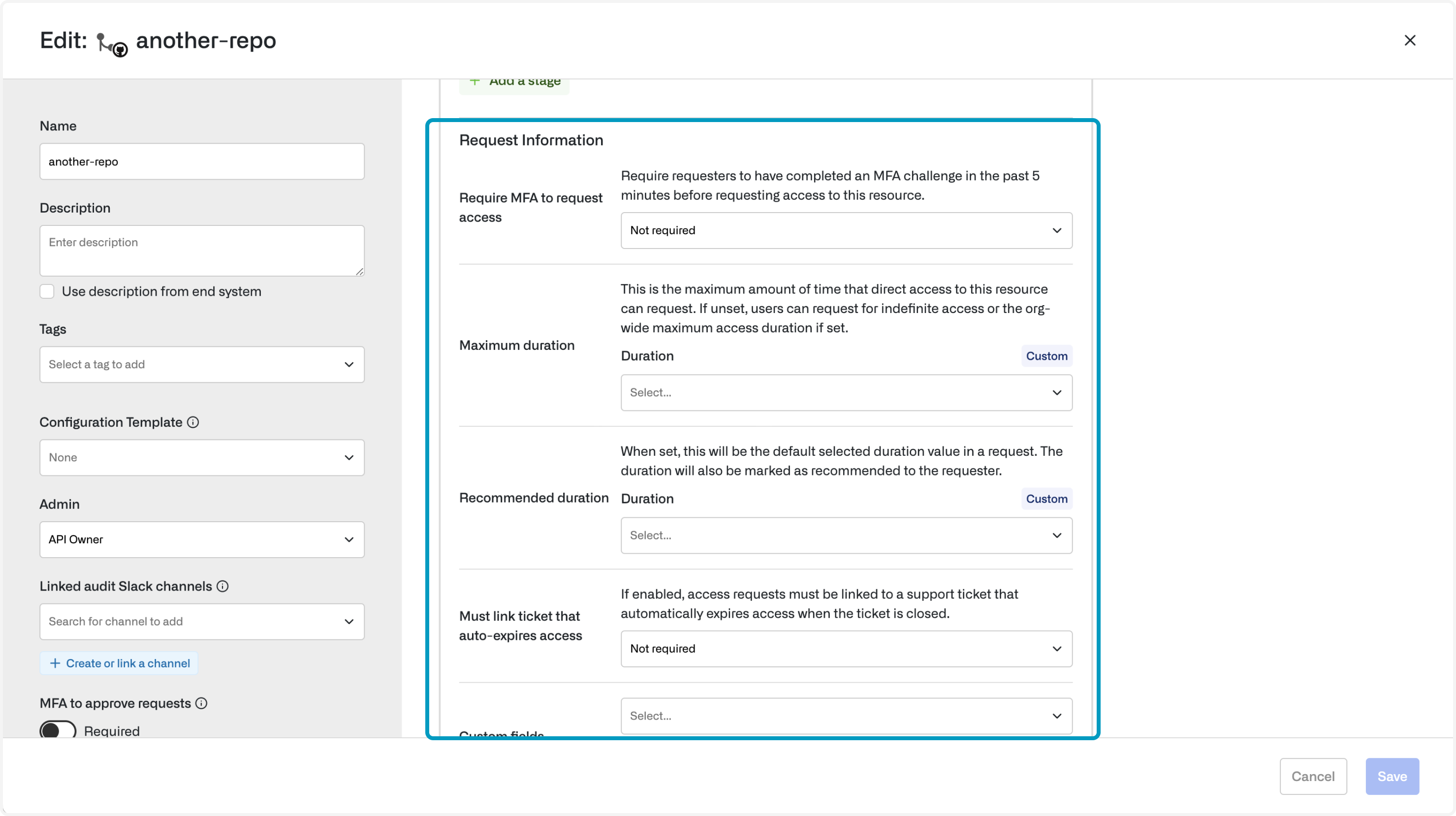Image resolution: width=1456 pixels, height=816 pixels.
Task: Click Custom next to Recommended duration
Action: pyautogui.click(x=1046, y=499)
